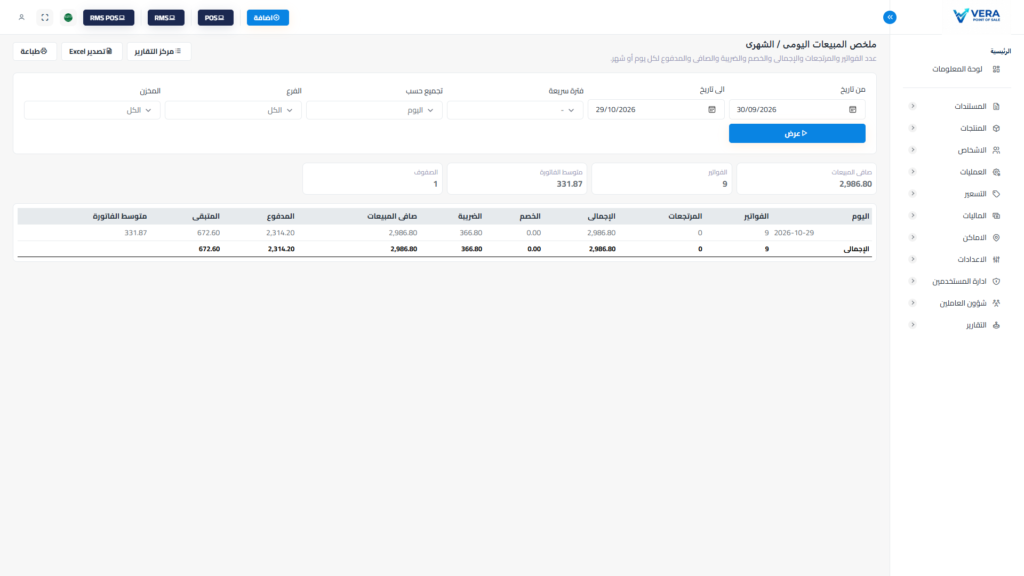Click لوحة المعلومات dashboard icon

coord(996,69)
